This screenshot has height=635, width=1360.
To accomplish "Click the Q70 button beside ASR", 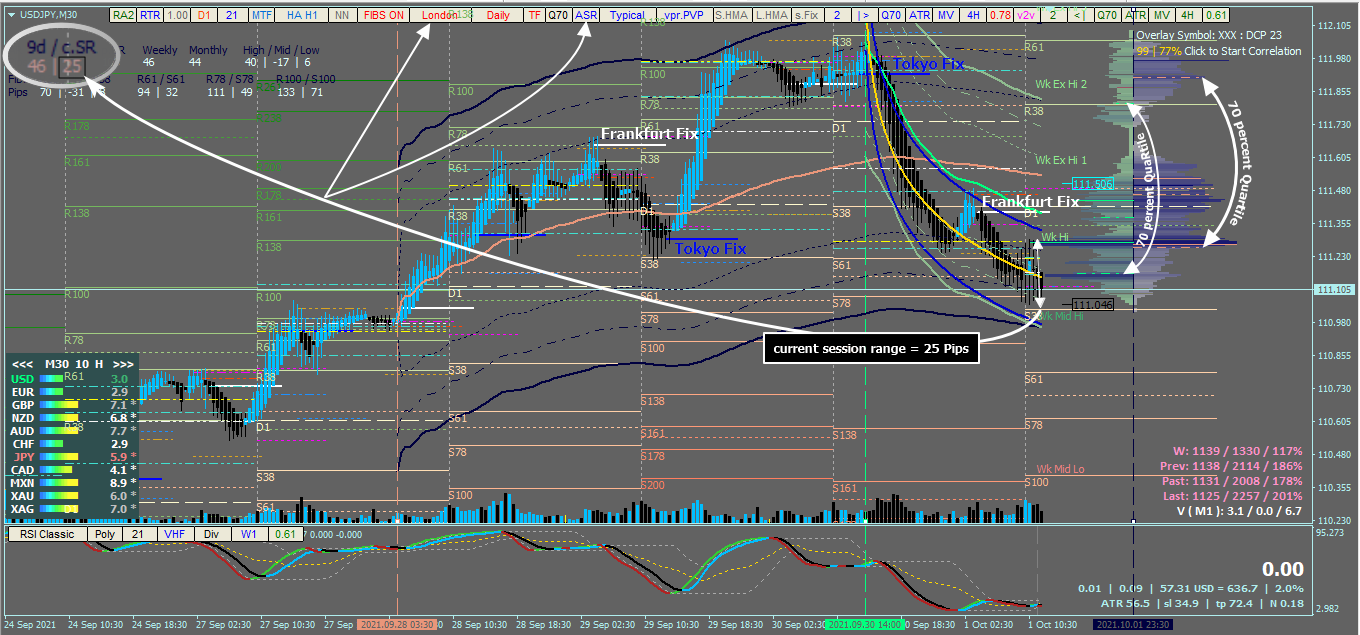I will click(x=559, y=15).
